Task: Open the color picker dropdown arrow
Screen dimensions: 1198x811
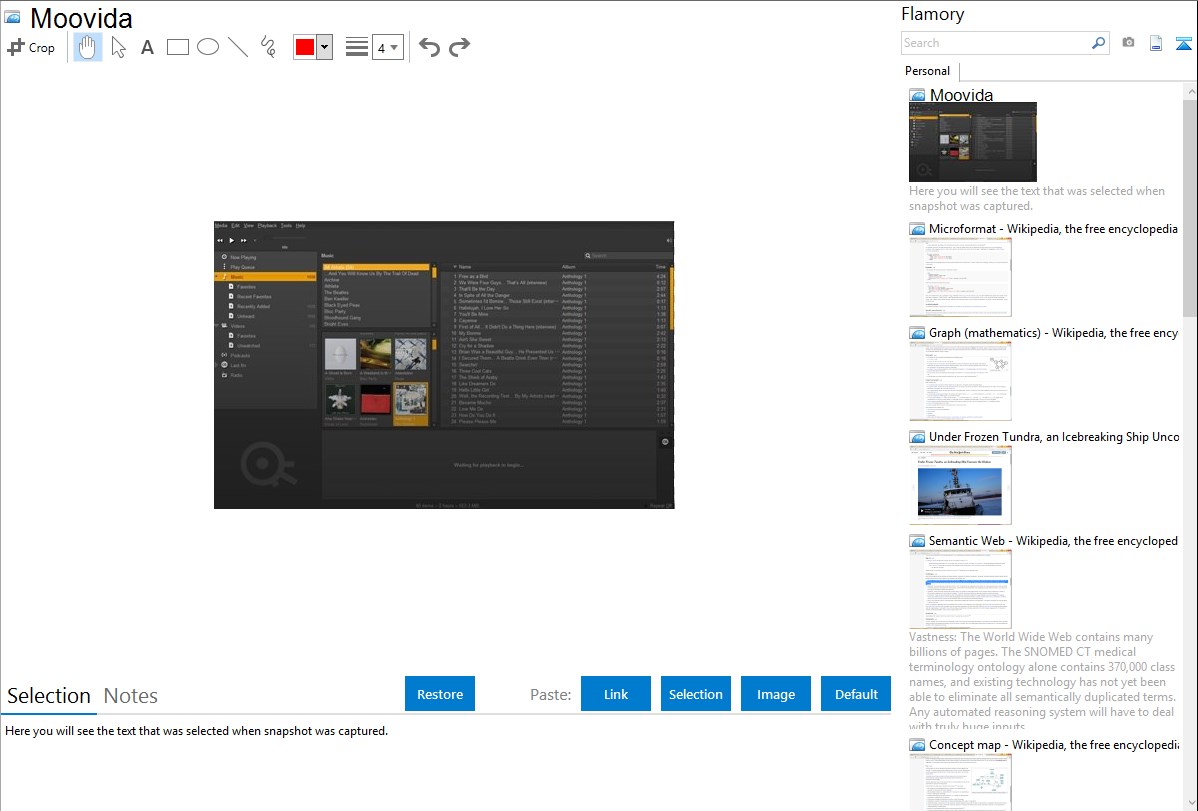Action: 324,47
